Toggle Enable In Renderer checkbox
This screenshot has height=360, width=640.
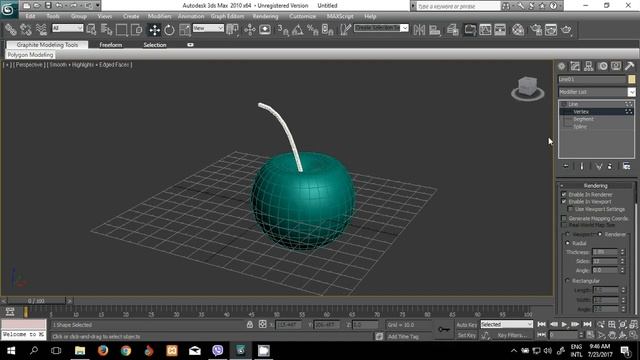(564, 195)
